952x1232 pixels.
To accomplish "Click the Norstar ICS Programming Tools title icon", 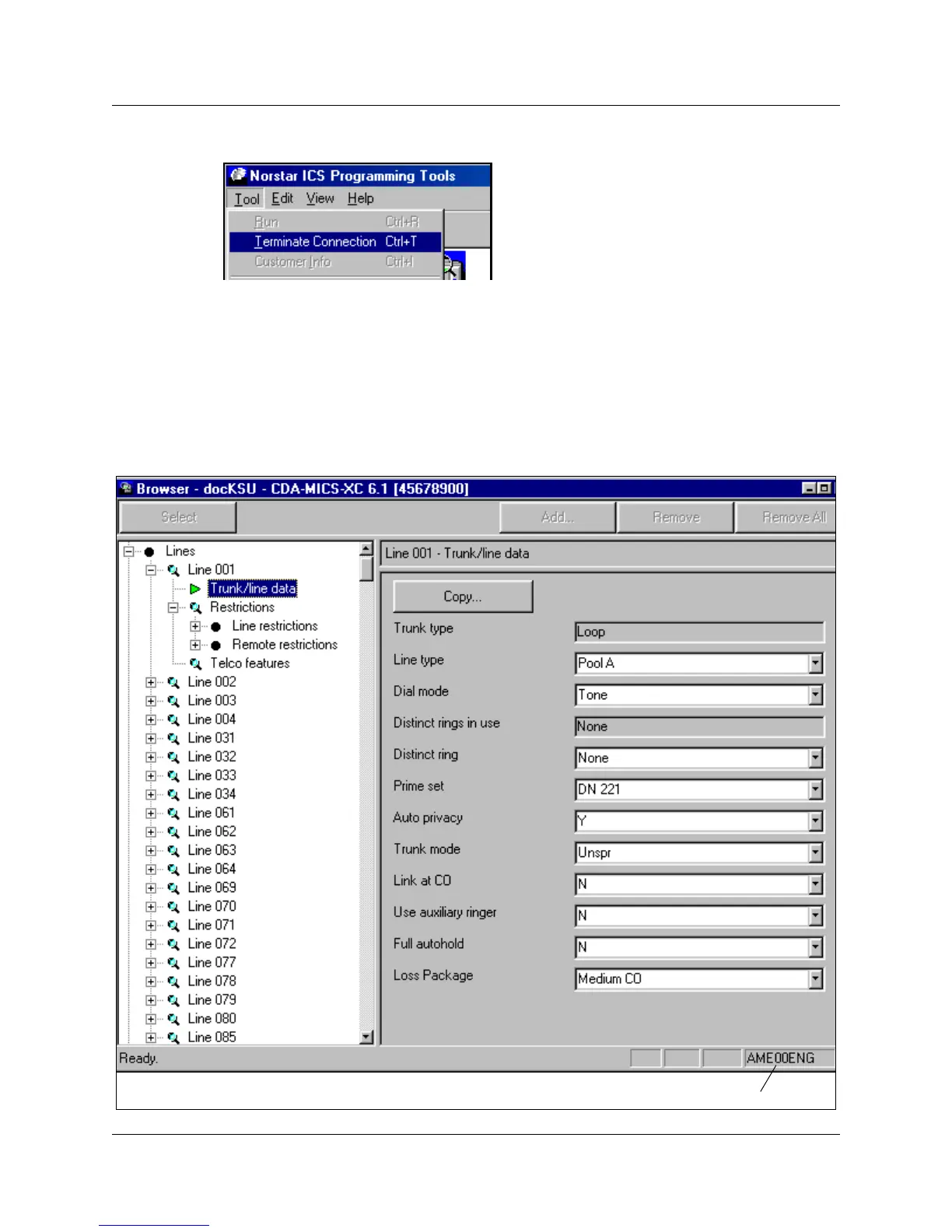I will click(x=238, y=175).
